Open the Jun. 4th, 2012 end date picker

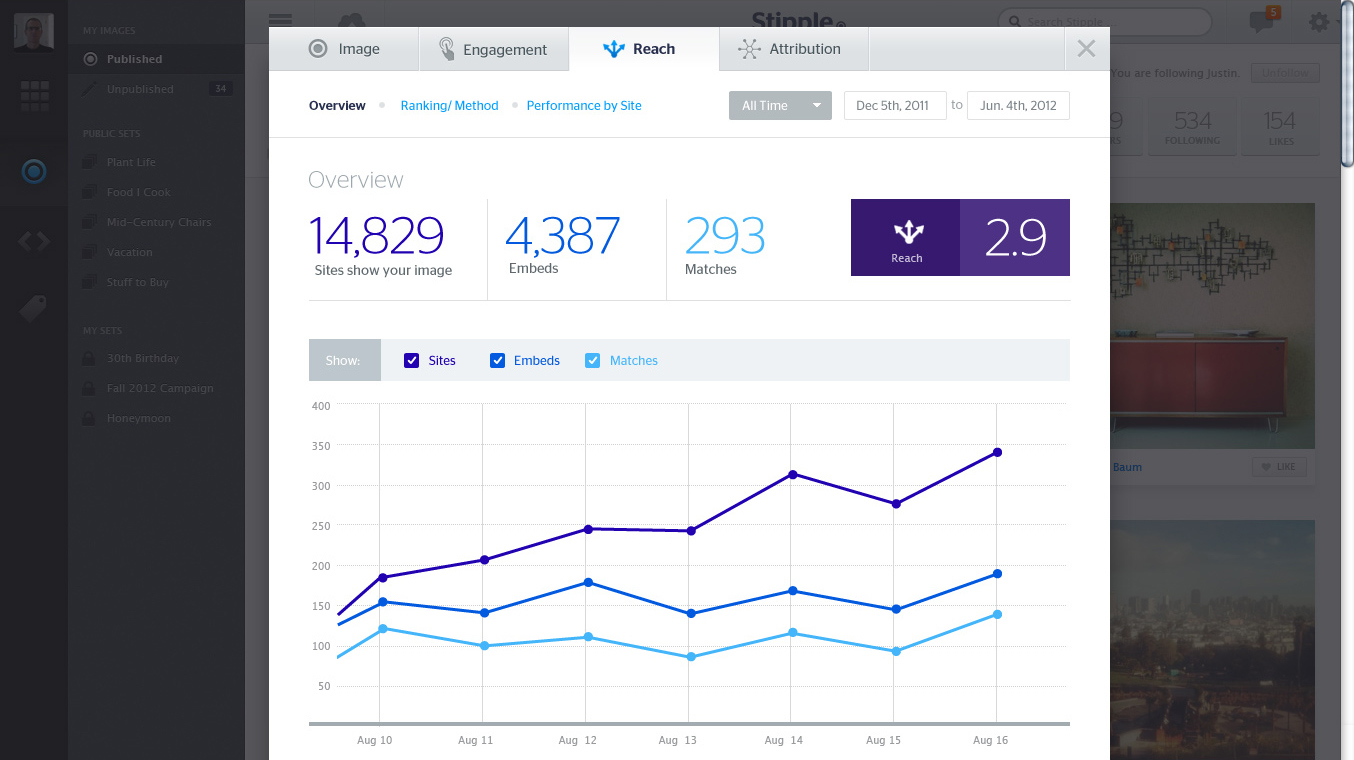coord(1018,106)
